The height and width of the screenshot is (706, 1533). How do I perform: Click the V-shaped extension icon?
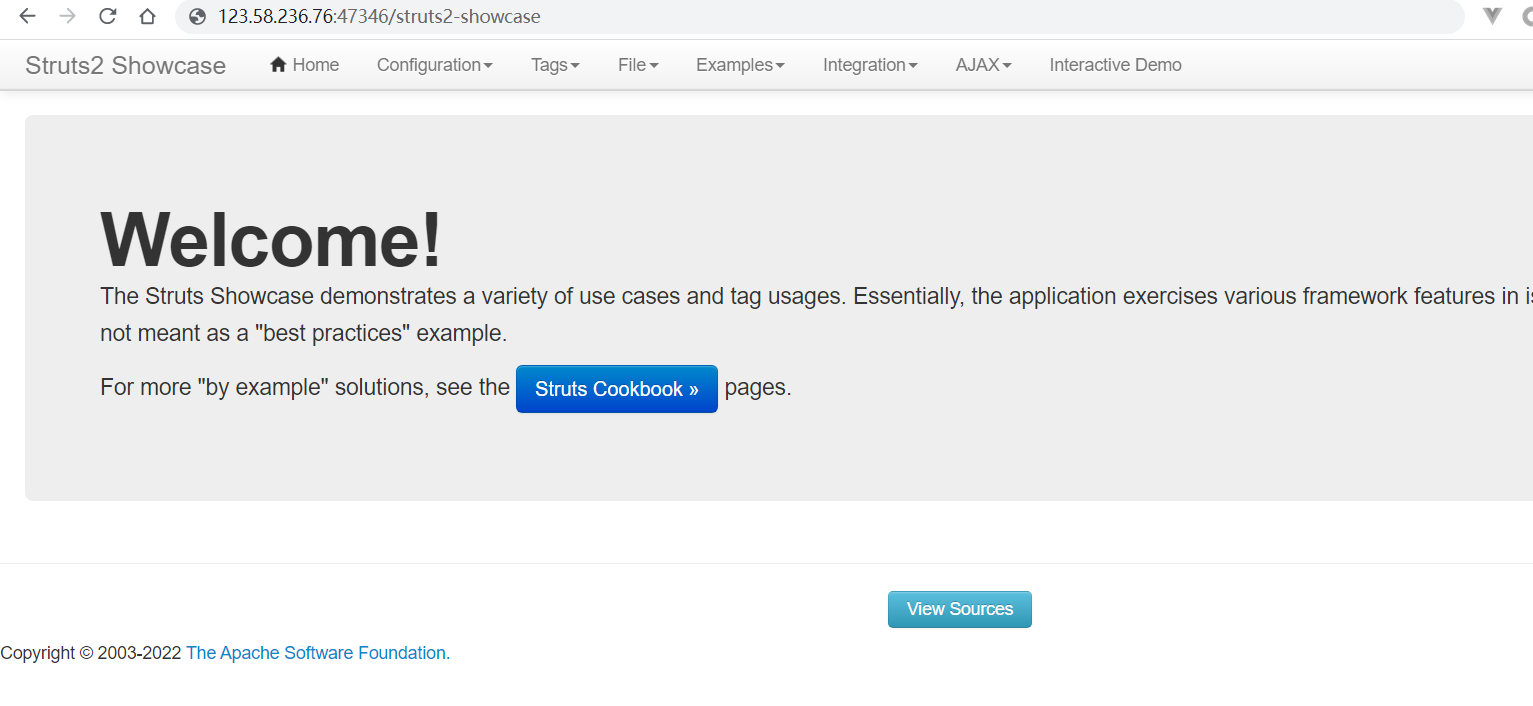click(1492, 16)
